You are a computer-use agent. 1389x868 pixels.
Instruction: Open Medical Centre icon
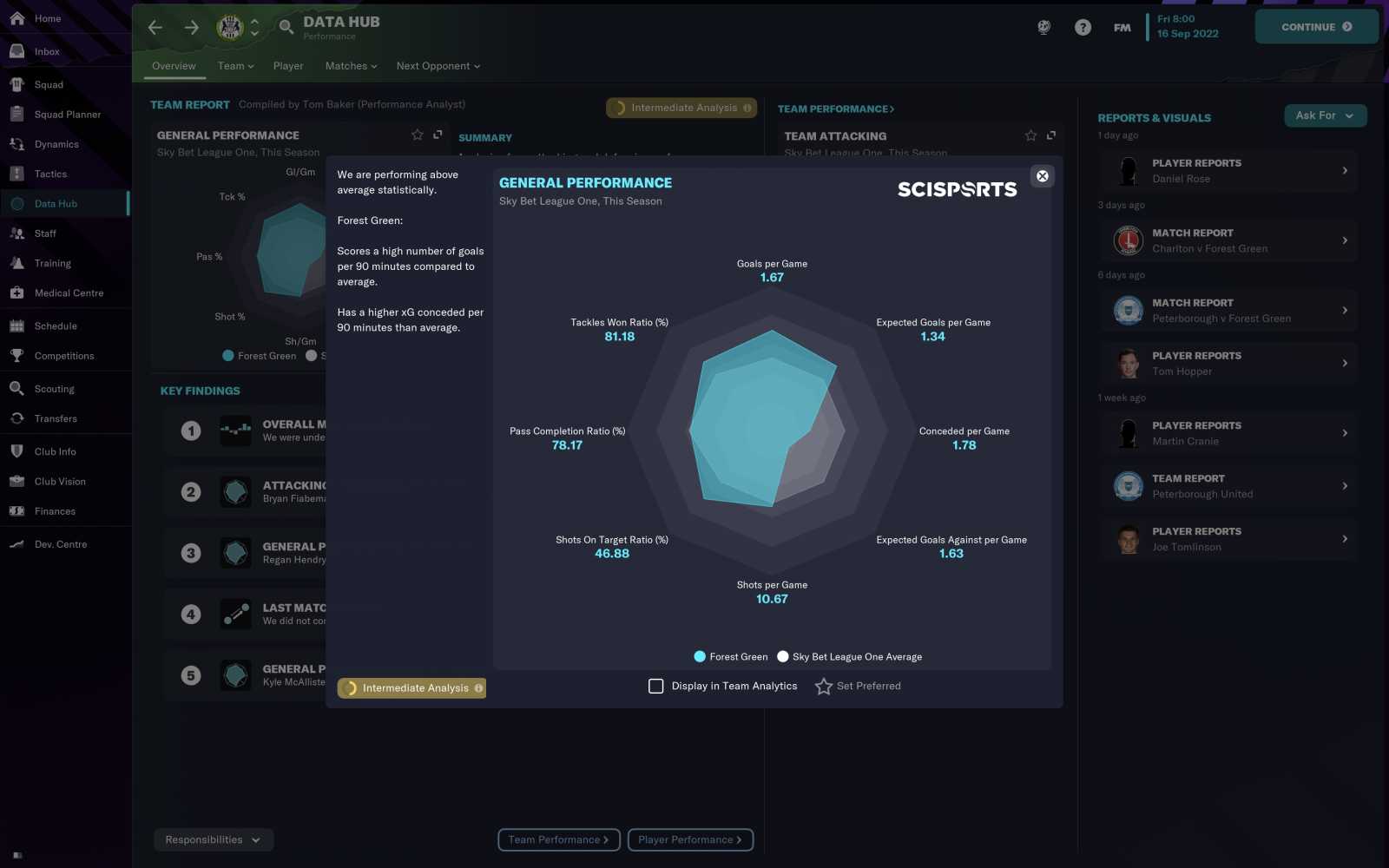click(16, 293)
